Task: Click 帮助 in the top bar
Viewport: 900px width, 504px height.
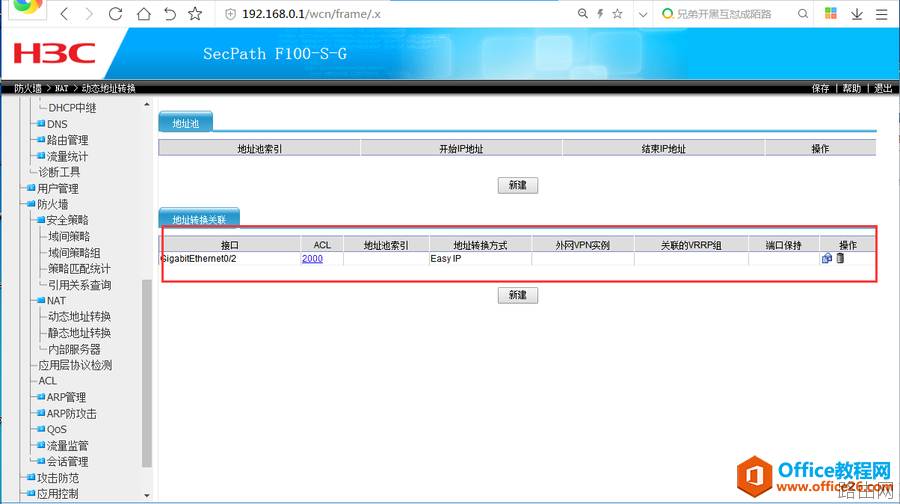Action: pos(852,88)
